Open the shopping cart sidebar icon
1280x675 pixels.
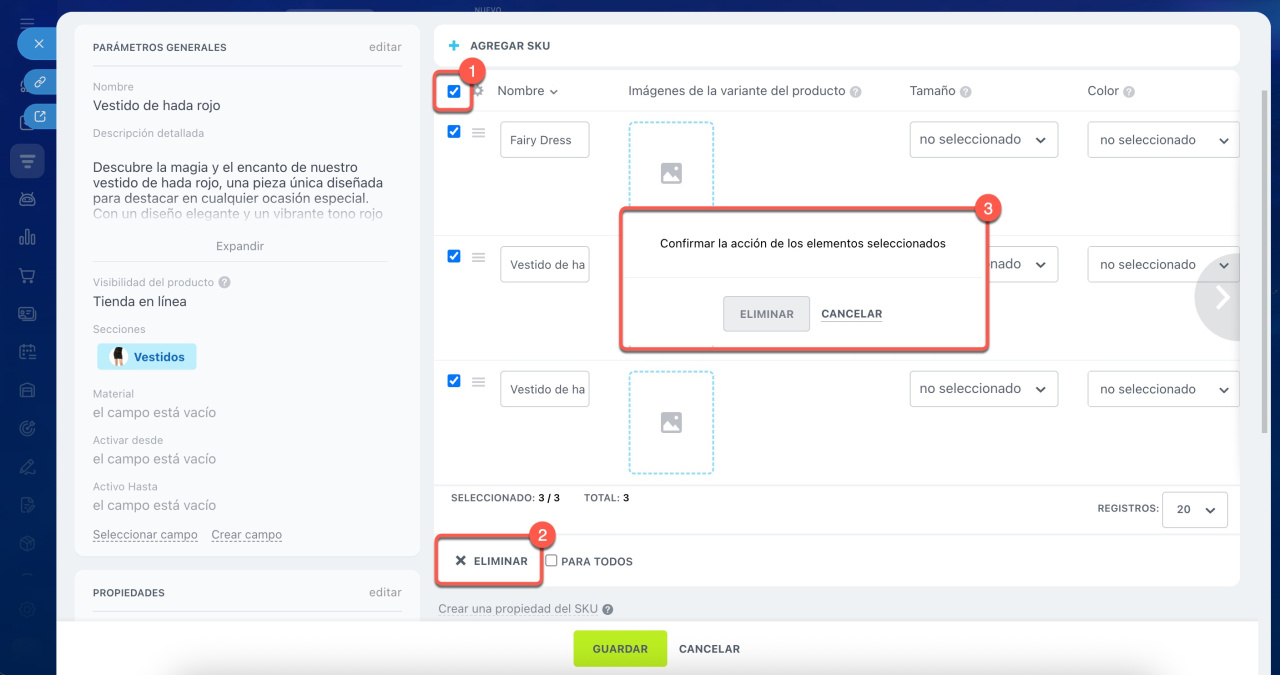(x=27, y=275)
